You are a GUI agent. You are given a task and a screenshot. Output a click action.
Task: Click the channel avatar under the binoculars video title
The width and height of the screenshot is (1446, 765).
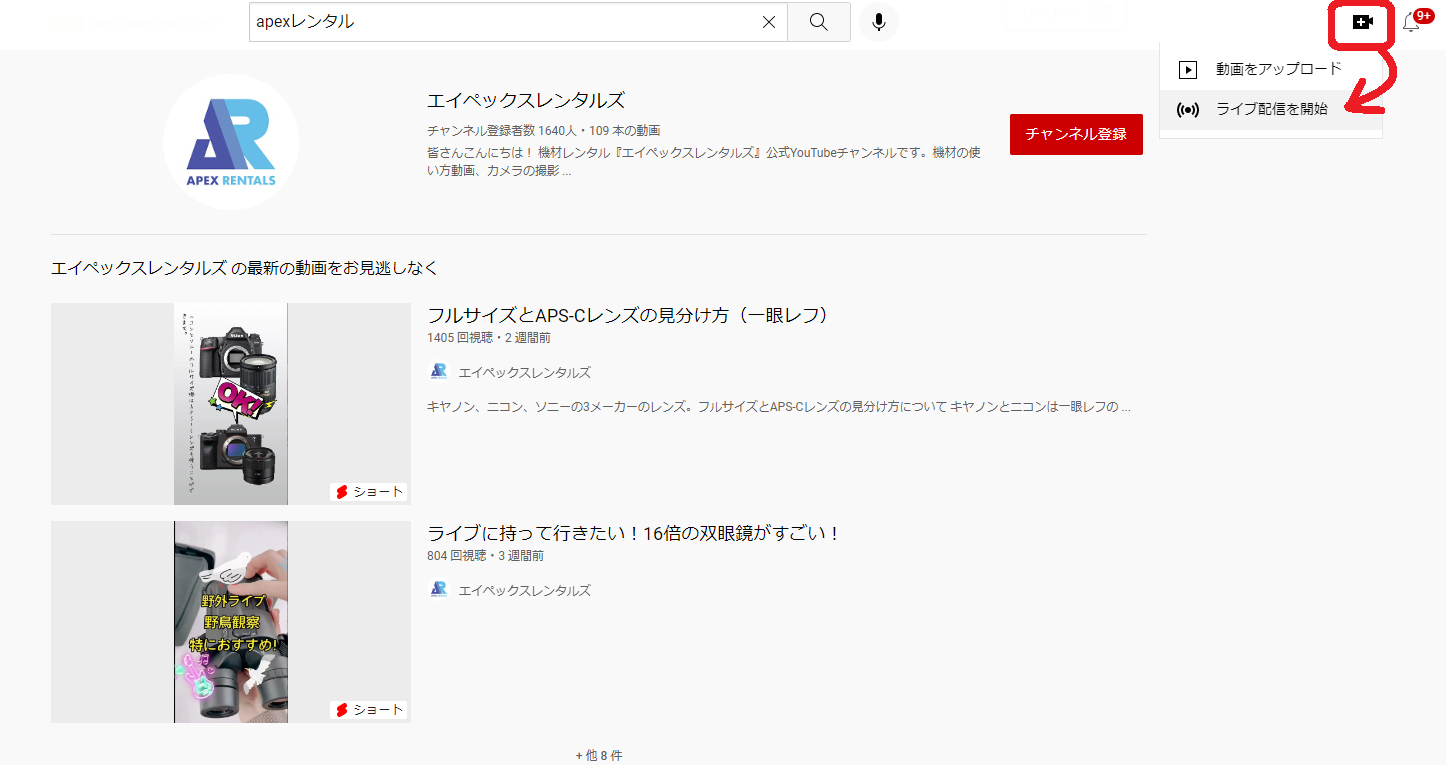pyautogui.click(x=438, y=590)
